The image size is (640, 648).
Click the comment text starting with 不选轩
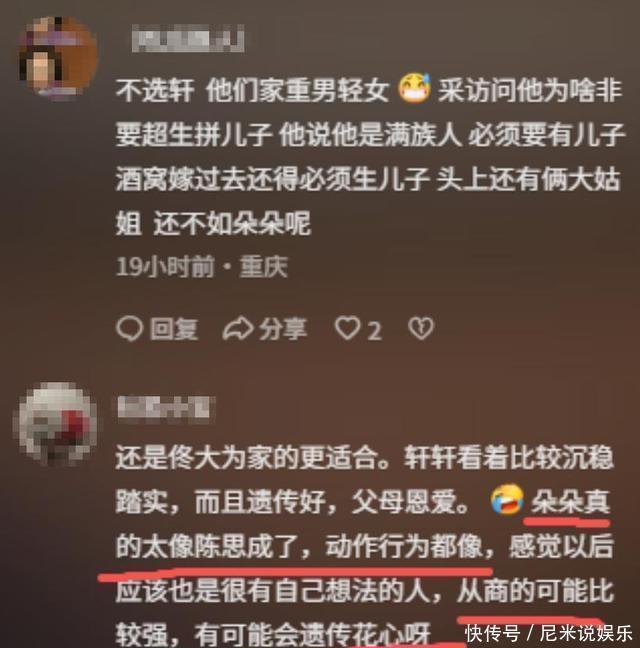[x=370, y=157]
